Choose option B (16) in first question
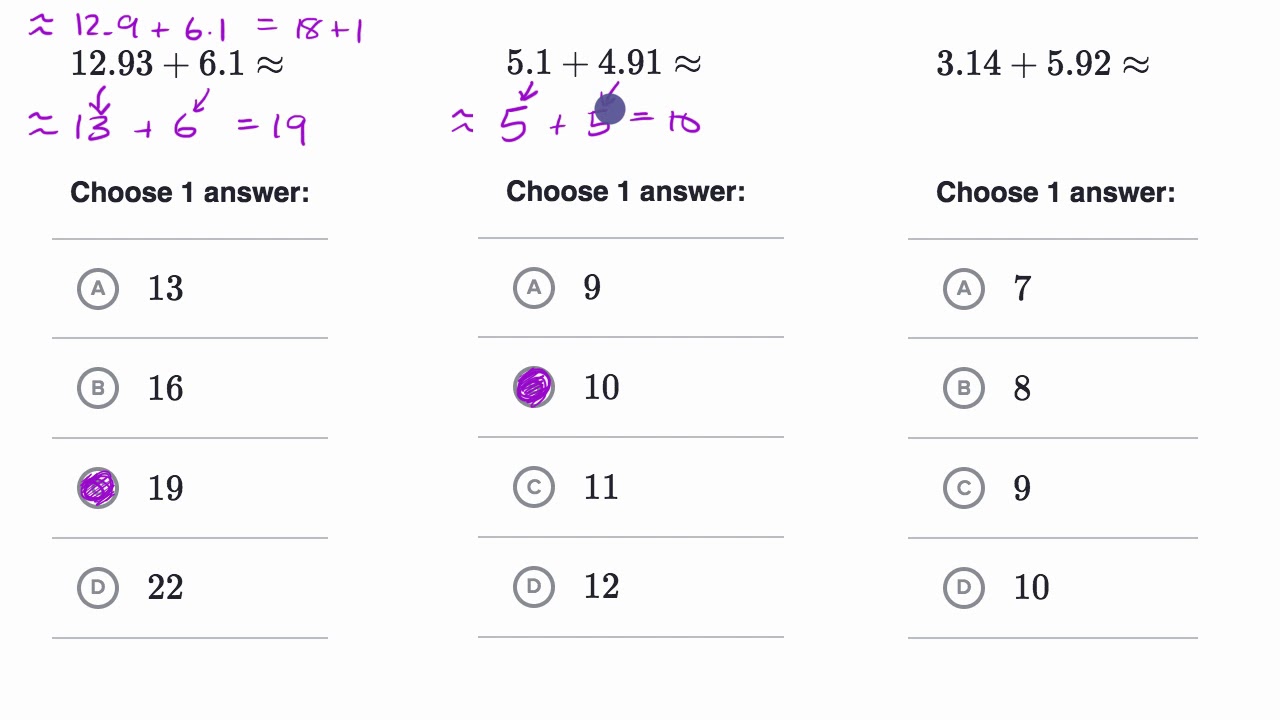Screen dimensions: 1280x720 coord(98,388)
